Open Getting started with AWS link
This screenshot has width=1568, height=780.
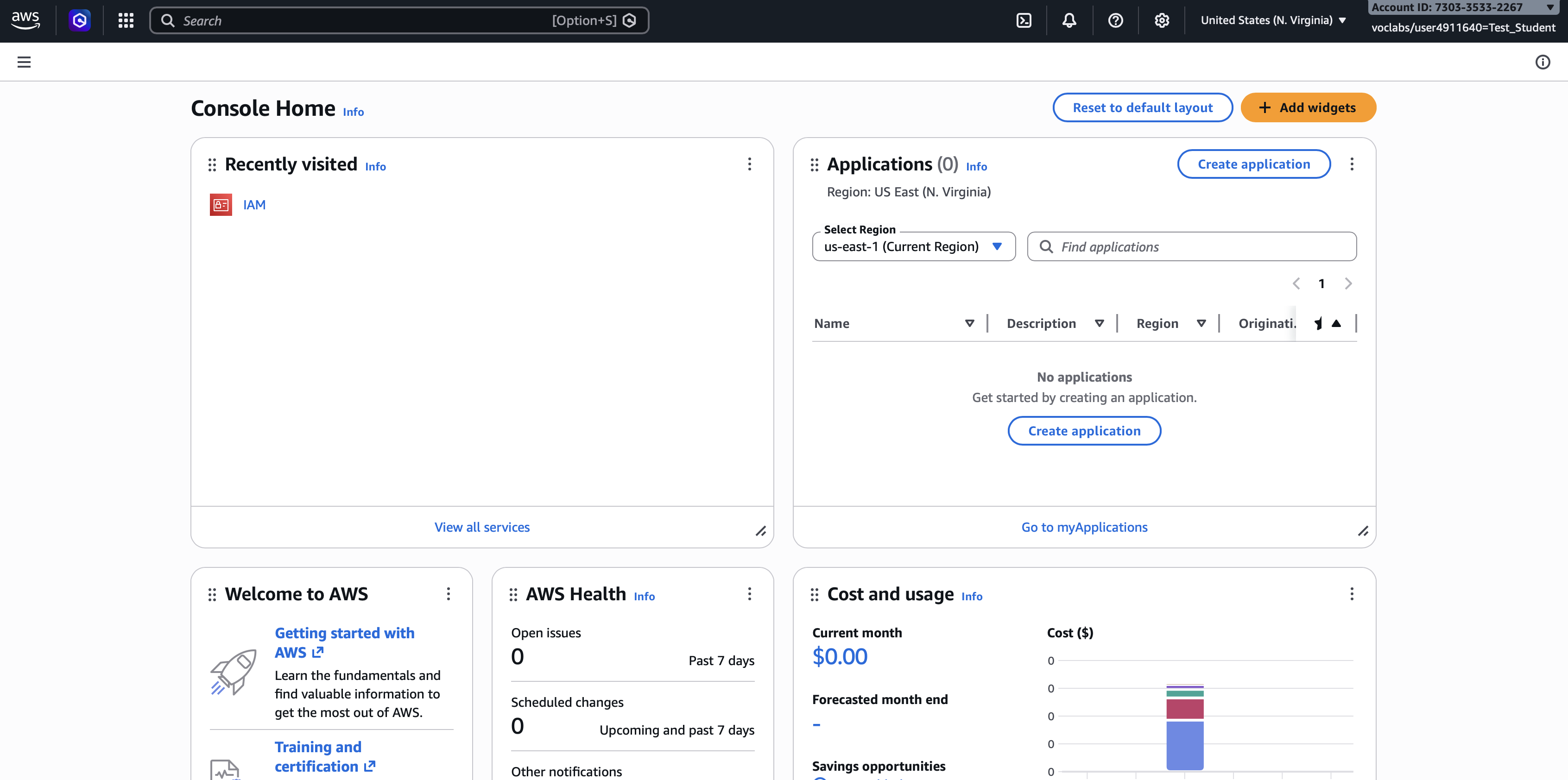click(345, 642)
